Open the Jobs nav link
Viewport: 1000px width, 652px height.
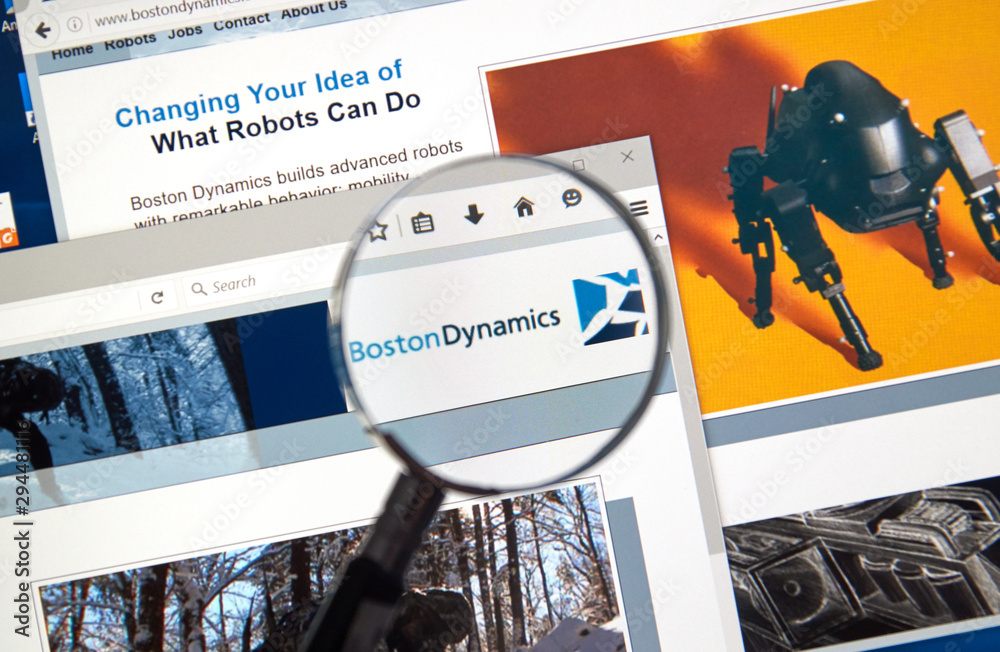tap(185, 31)
